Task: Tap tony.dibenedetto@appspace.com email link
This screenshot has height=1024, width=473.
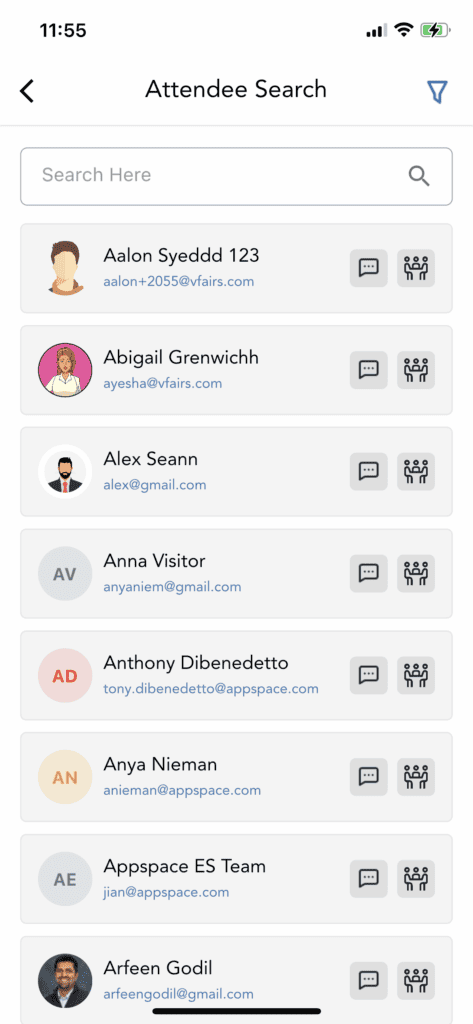Action: [211, 689]
